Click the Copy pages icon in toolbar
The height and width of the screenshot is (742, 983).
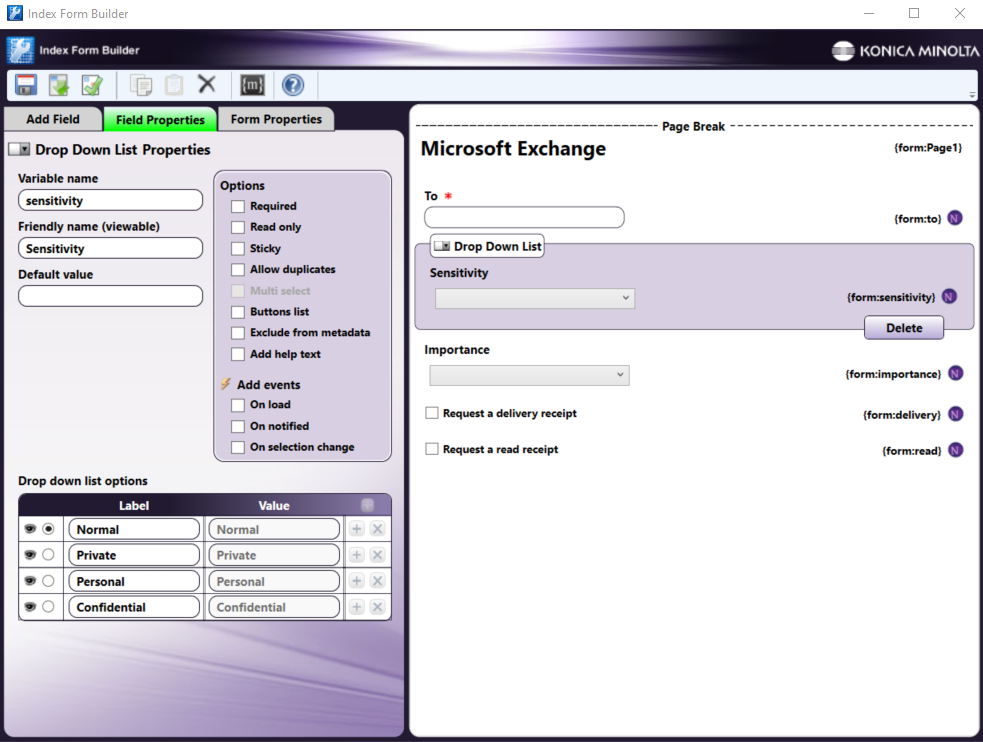coord(140,85)
